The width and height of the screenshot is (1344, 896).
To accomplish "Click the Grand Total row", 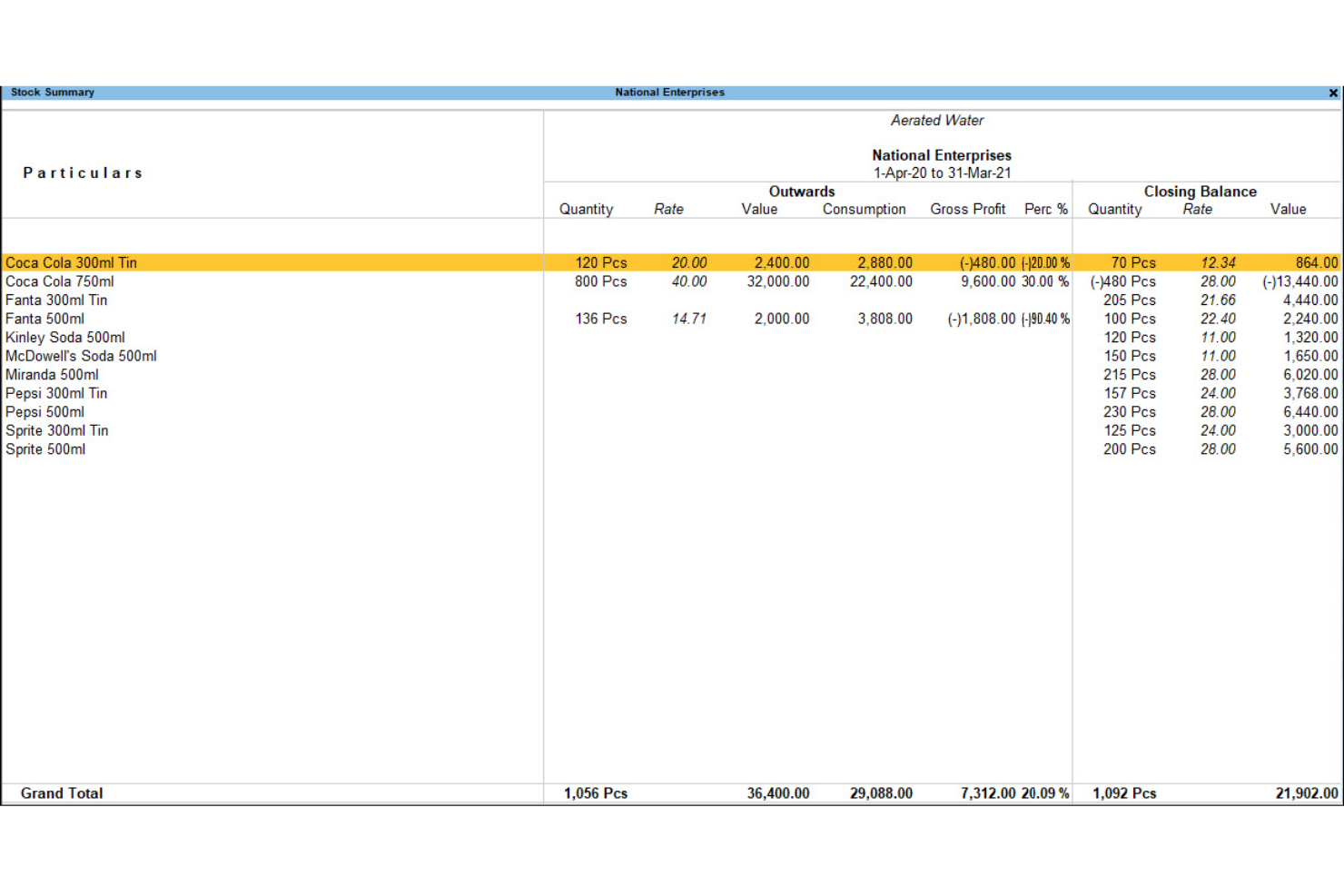I will click(x=63, y=793).
